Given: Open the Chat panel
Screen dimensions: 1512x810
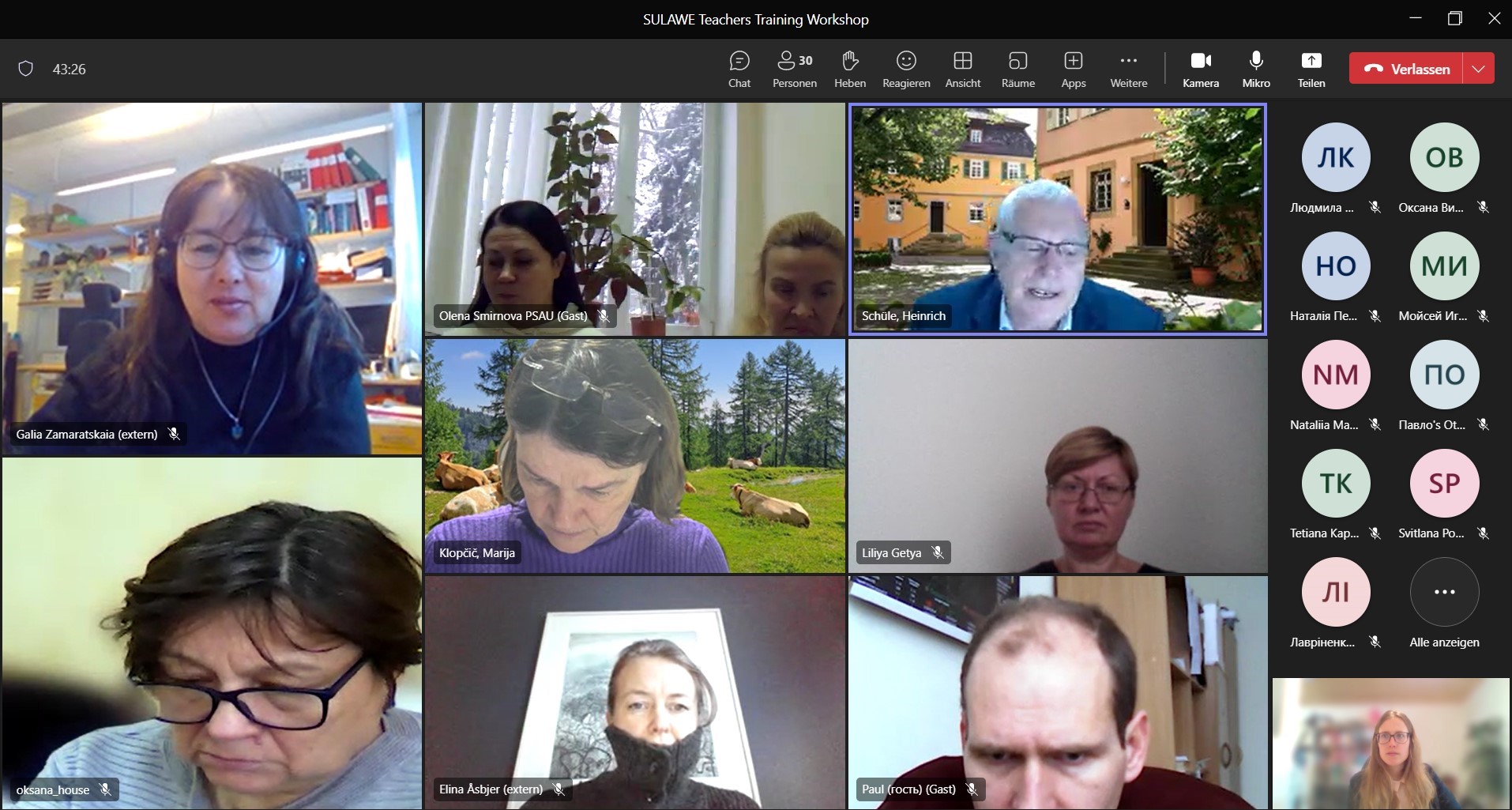Looking at the screenshot, I should (739, 70).
